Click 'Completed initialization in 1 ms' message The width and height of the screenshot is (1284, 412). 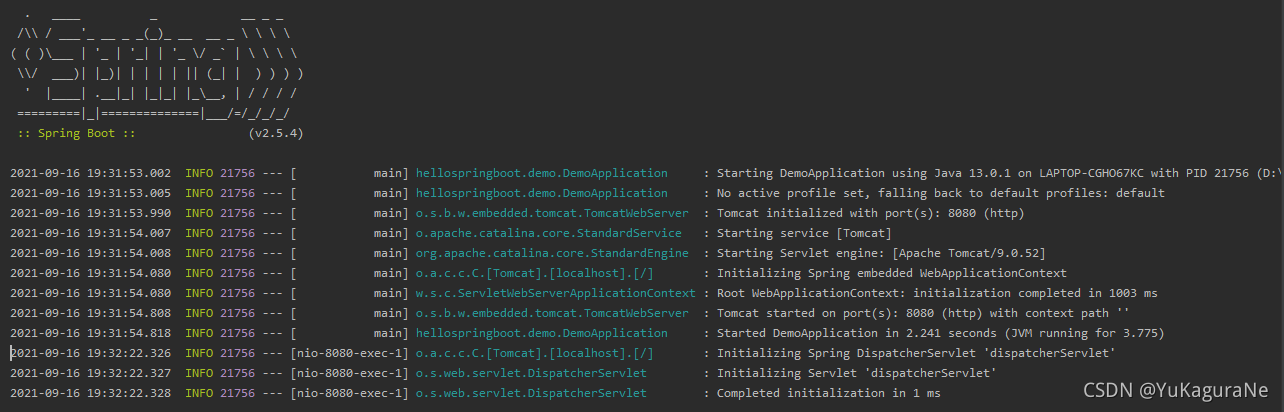[x=829, y=393]
